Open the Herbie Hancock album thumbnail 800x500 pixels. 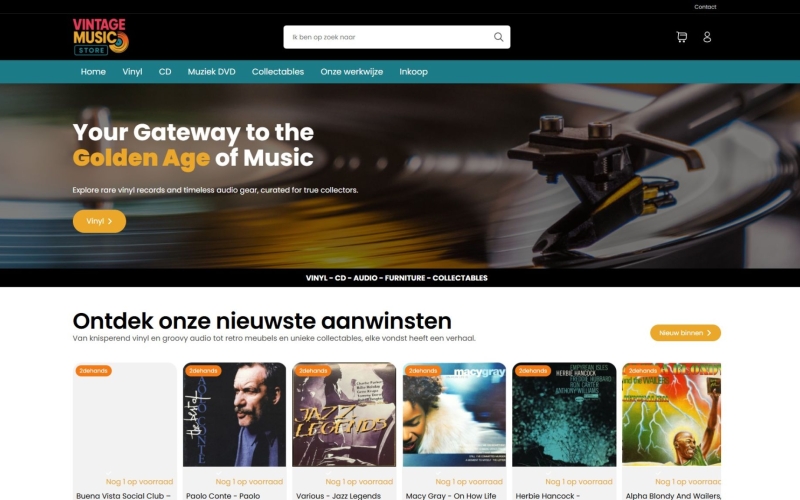(x=564, y=414)
